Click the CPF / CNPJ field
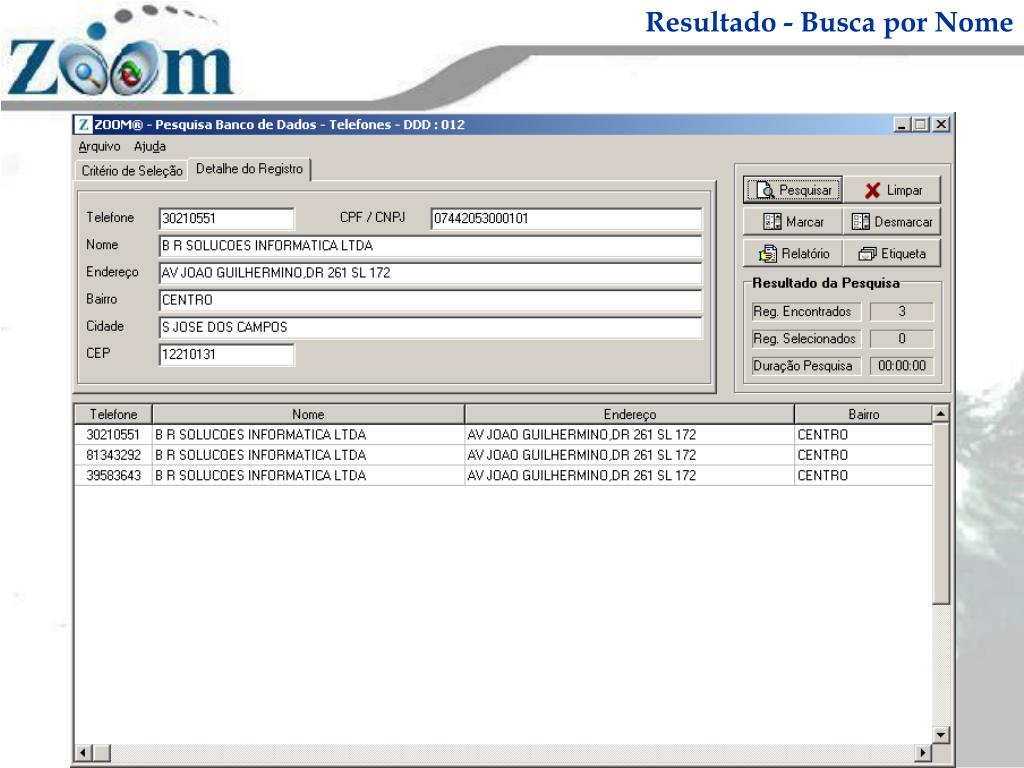The image size is (1024, 768). tap(566, 219)
